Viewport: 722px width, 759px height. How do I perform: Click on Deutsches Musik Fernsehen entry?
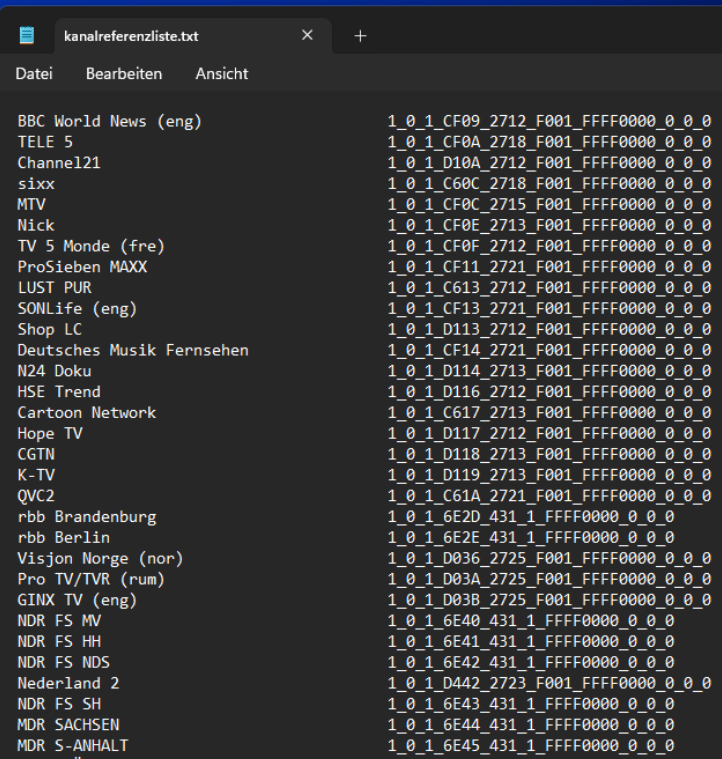pos(133,350)
